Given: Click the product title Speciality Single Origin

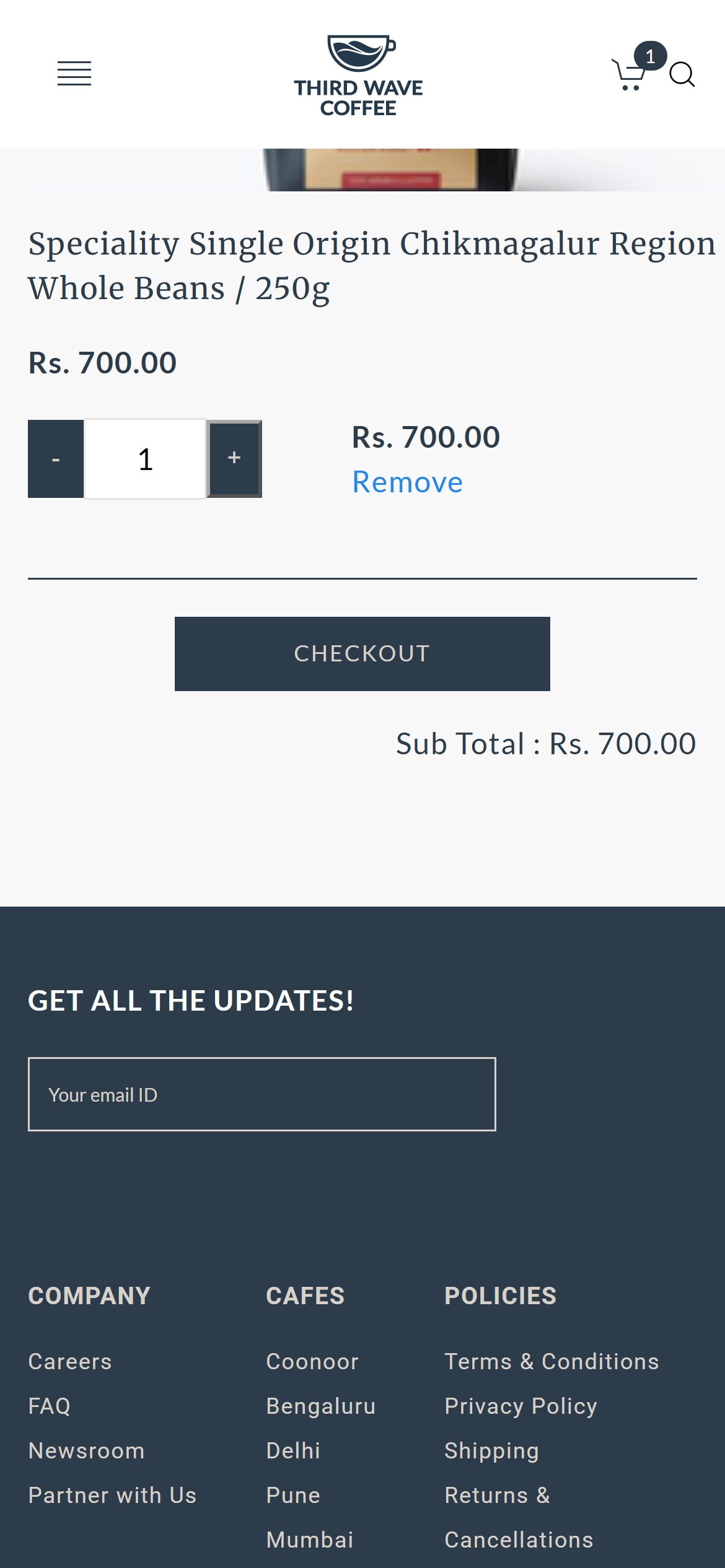Looking at the screenshot, I should click(372, 266).
